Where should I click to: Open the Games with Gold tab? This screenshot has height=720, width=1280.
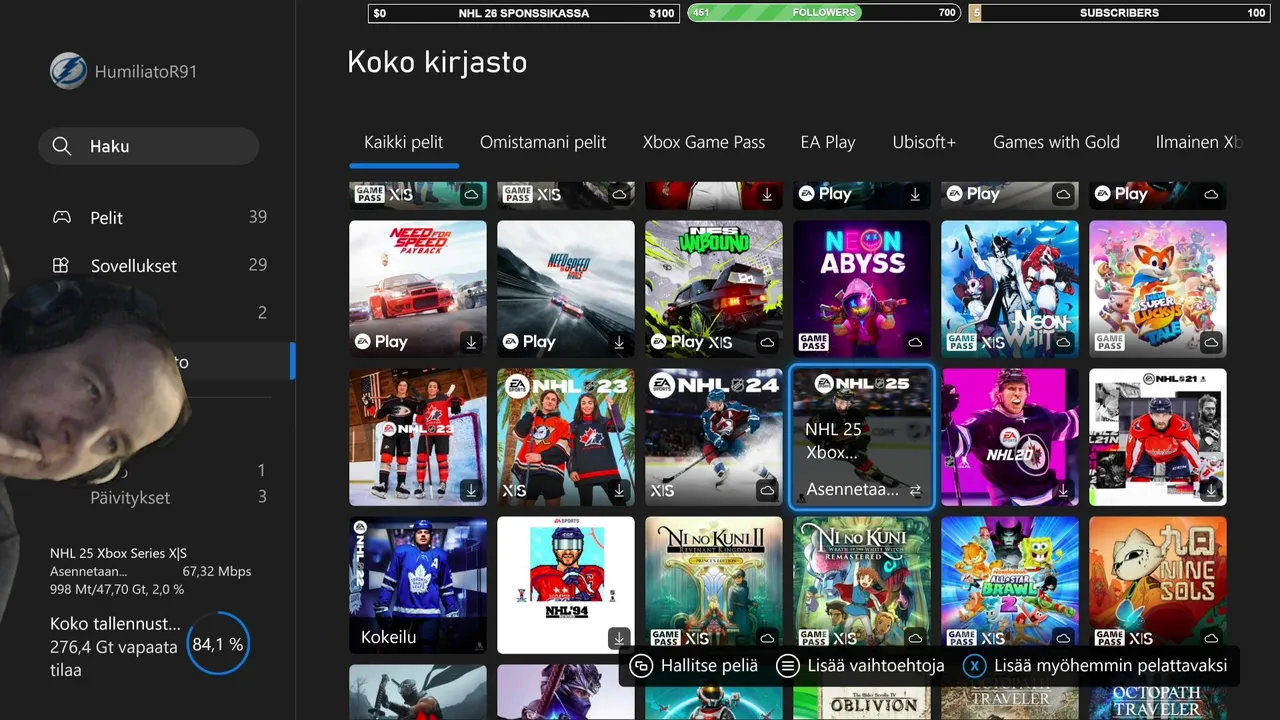pos(1056,142)
